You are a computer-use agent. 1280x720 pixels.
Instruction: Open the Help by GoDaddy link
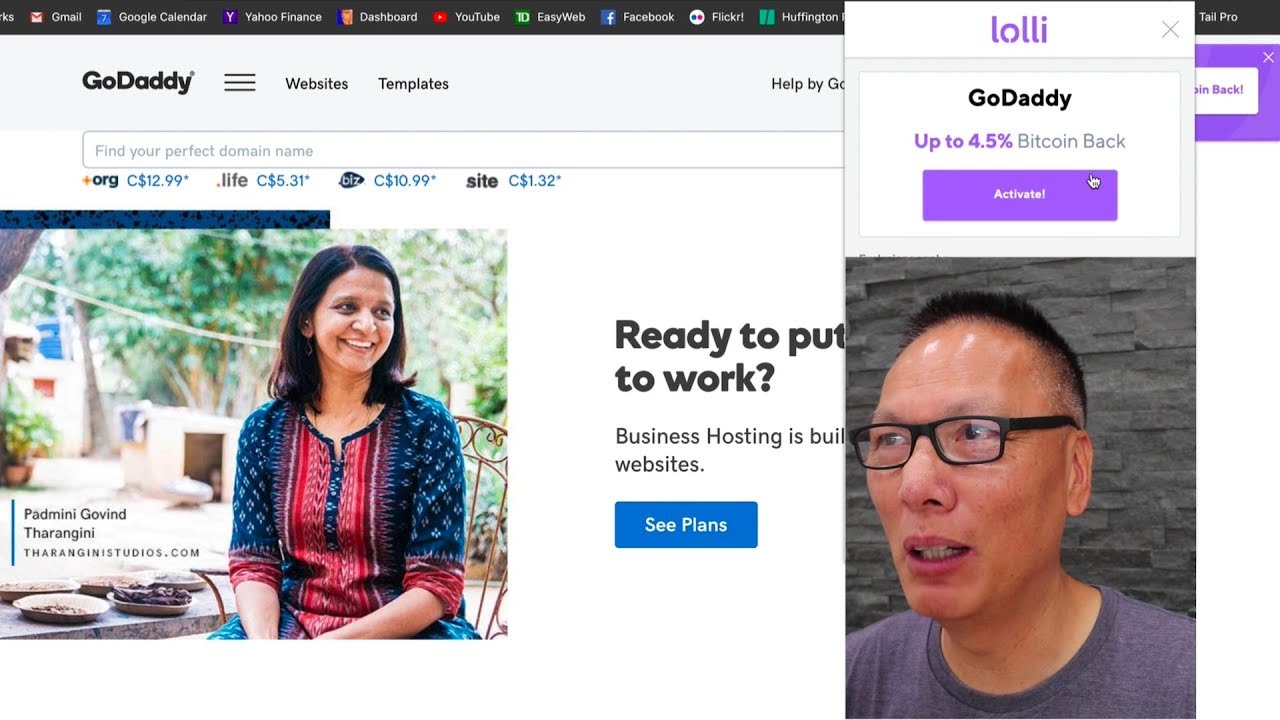(x=808, y=84)
